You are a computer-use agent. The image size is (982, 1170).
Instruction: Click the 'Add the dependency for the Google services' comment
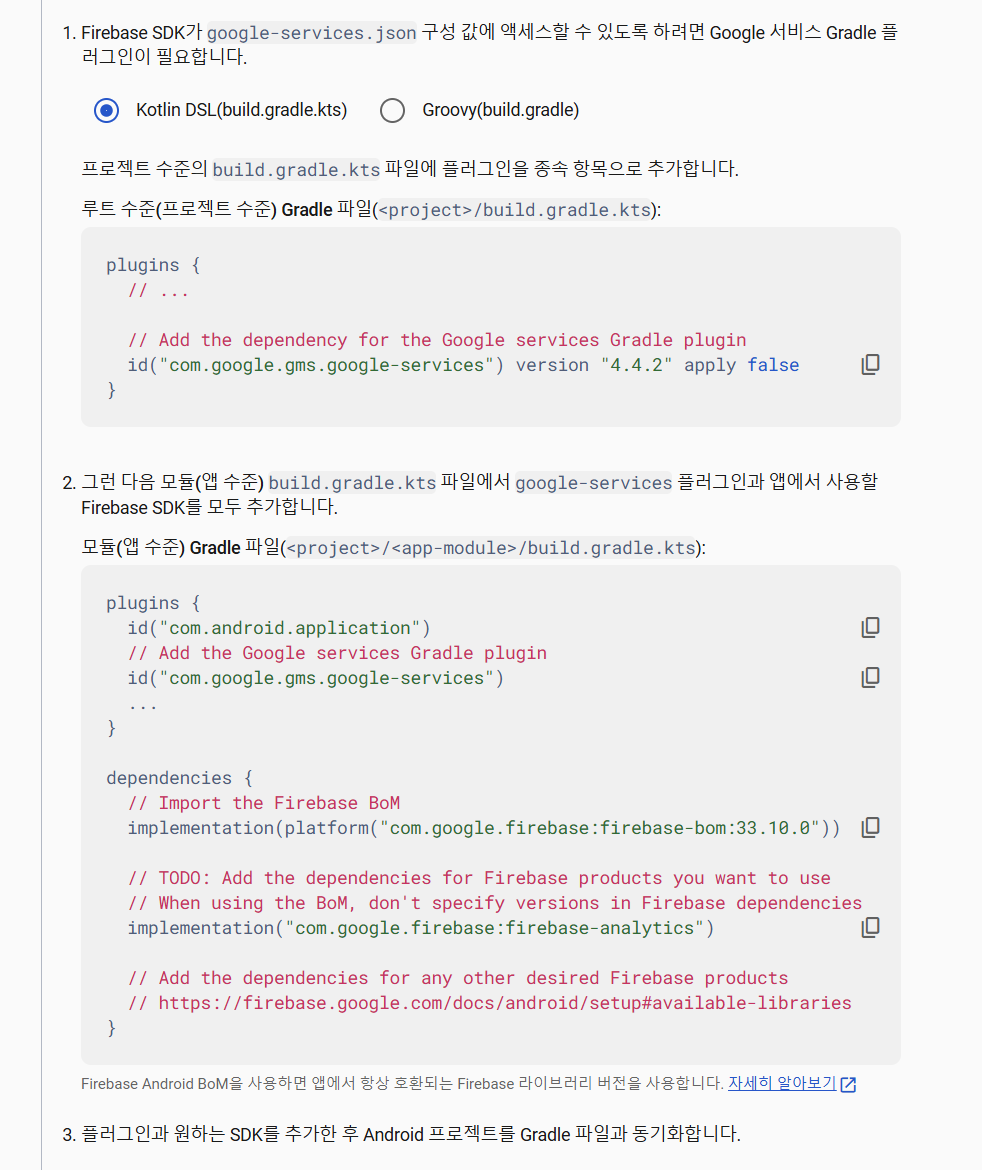437,340
